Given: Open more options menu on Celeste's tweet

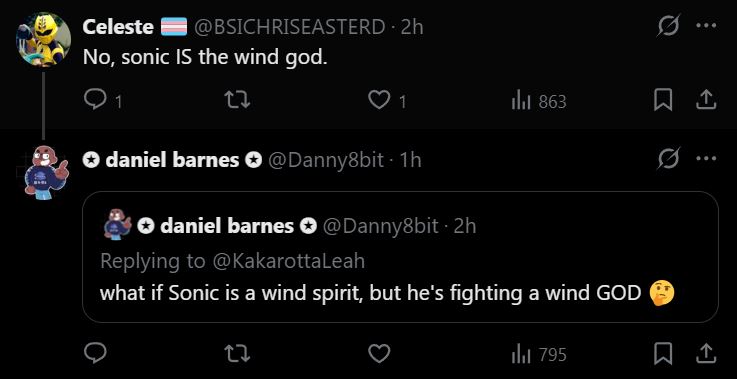Looking at the screenshot, I should coord(706,26).
